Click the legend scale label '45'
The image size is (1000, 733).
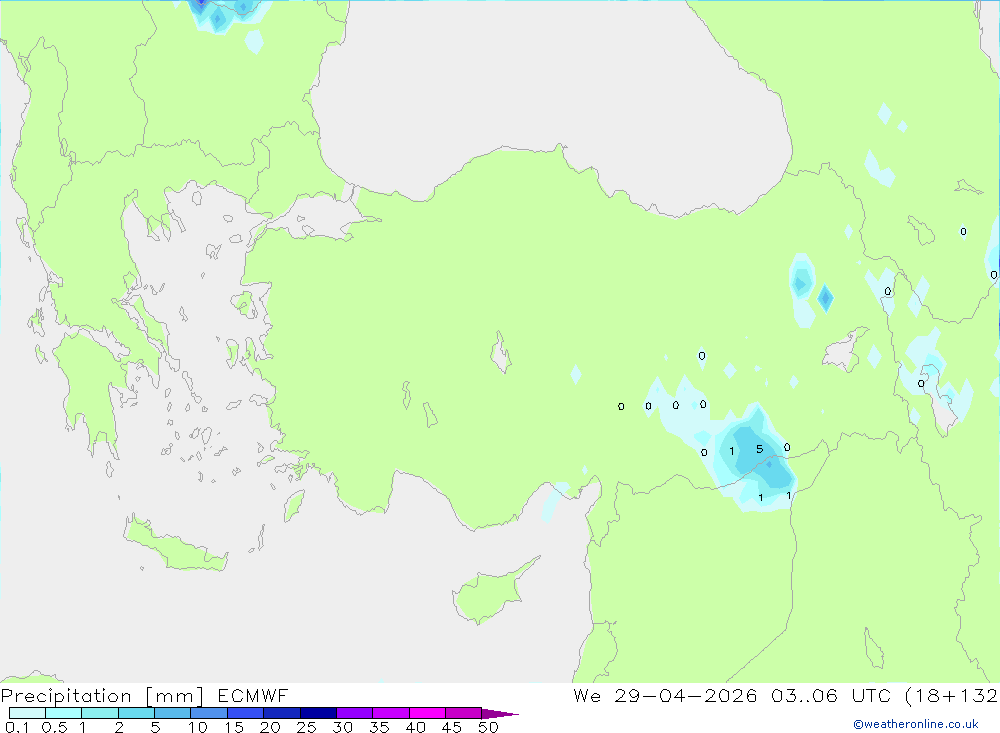click(x=452, y=727)
